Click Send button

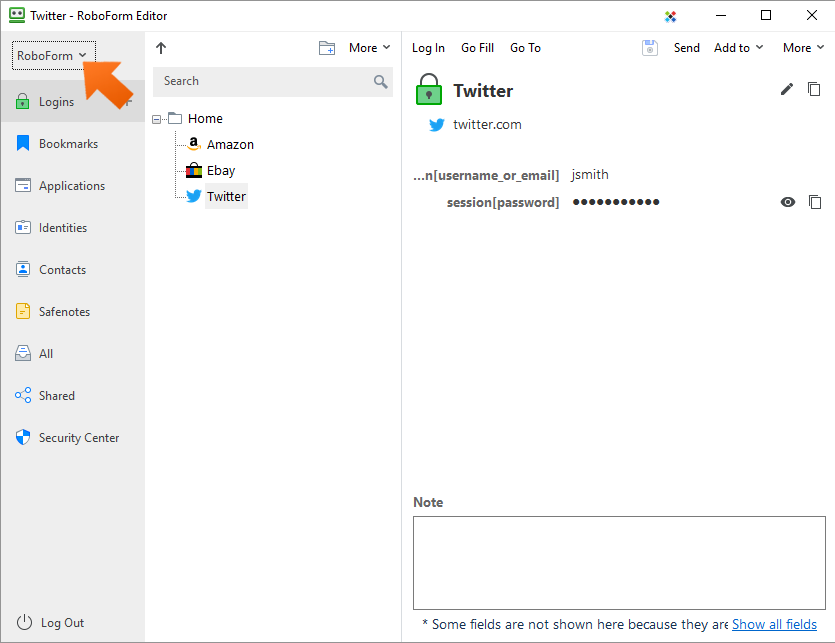(x=686, y=48)
